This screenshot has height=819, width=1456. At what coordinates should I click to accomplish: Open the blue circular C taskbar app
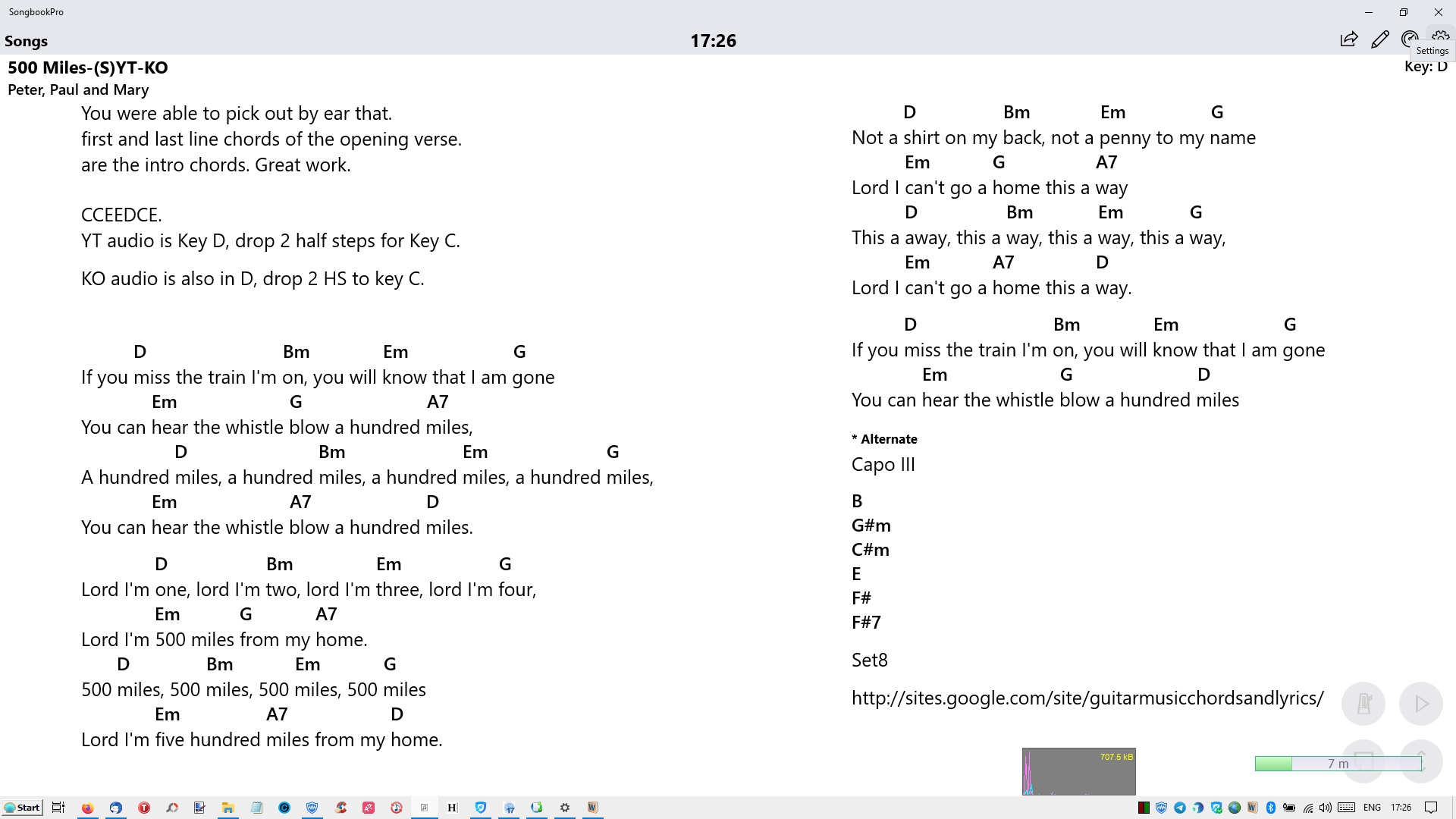click(x=284, y=808)
